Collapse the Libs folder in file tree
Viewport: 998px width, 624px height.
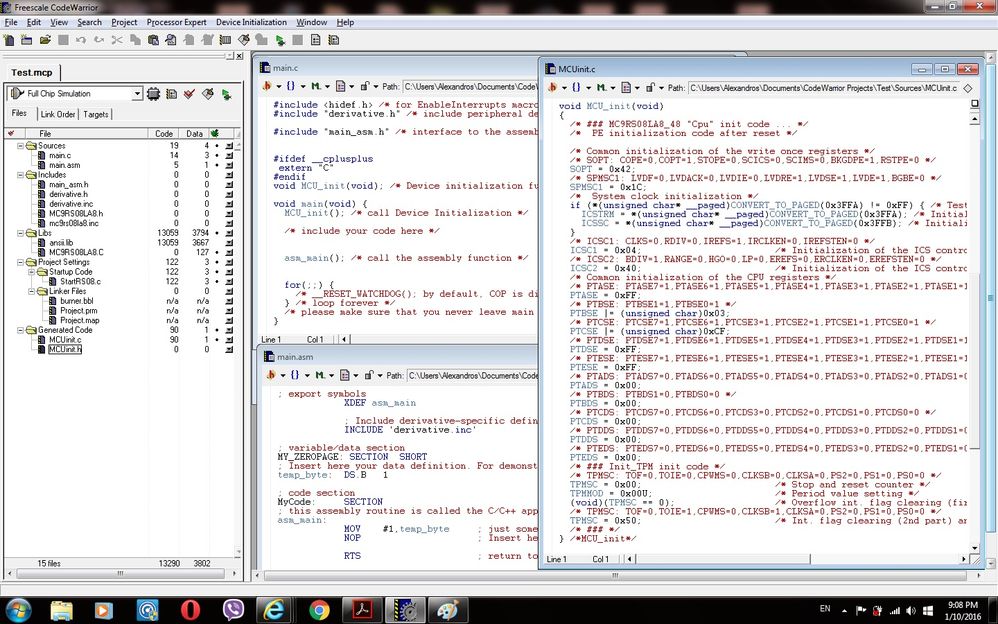click(x=20, y=233)
